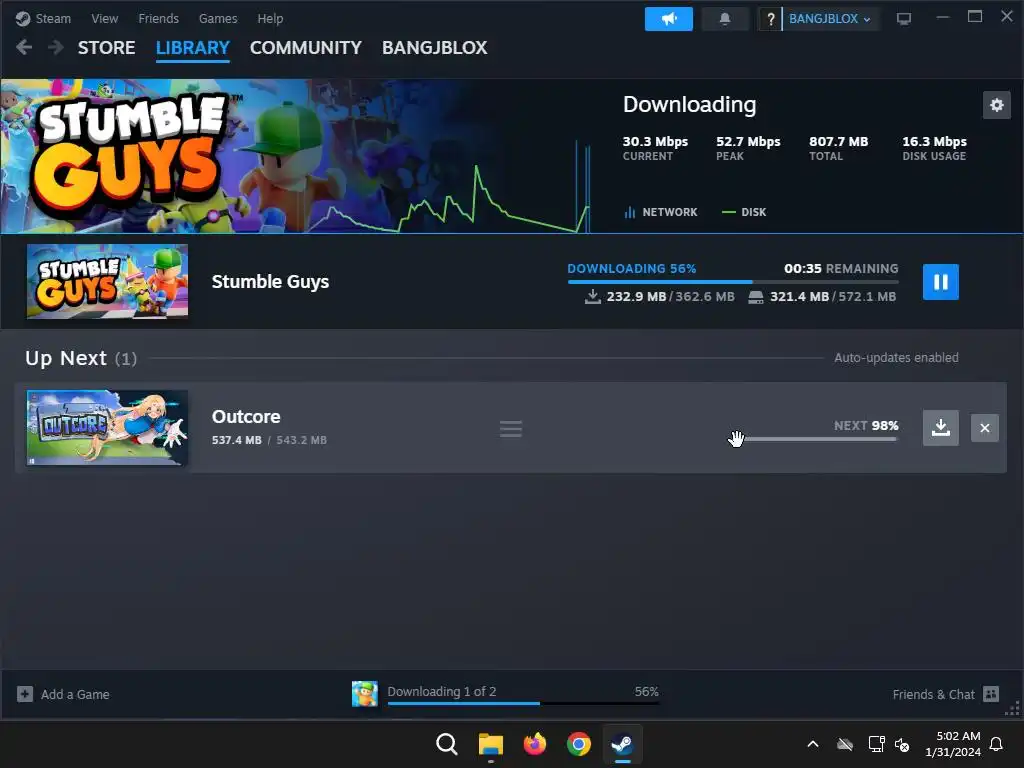Launch Chrome from taskbar

(x=579, y=744)
